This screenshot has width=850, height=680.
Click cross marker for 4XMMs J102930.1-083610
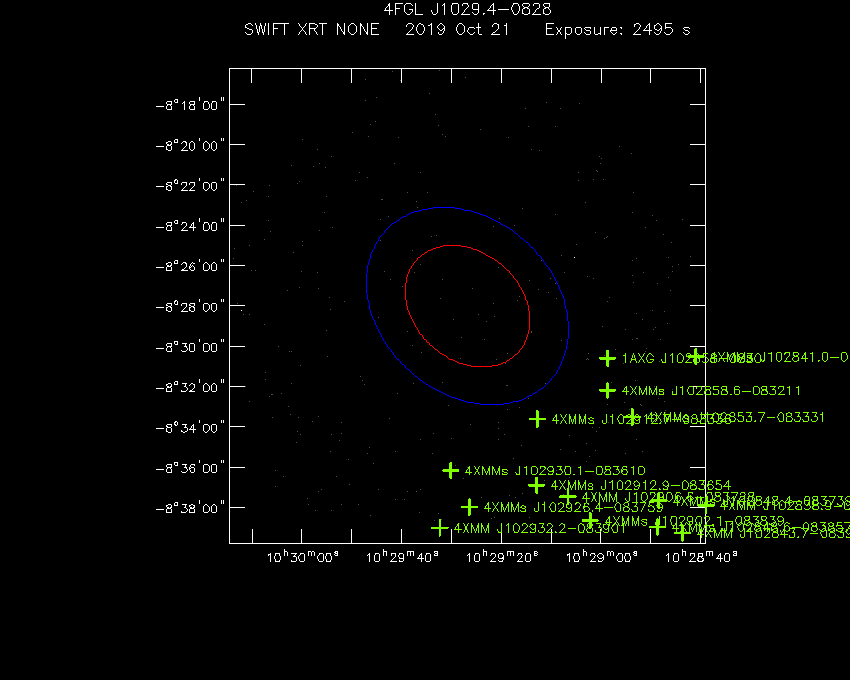pyautogui.click(x=450, y=470)
